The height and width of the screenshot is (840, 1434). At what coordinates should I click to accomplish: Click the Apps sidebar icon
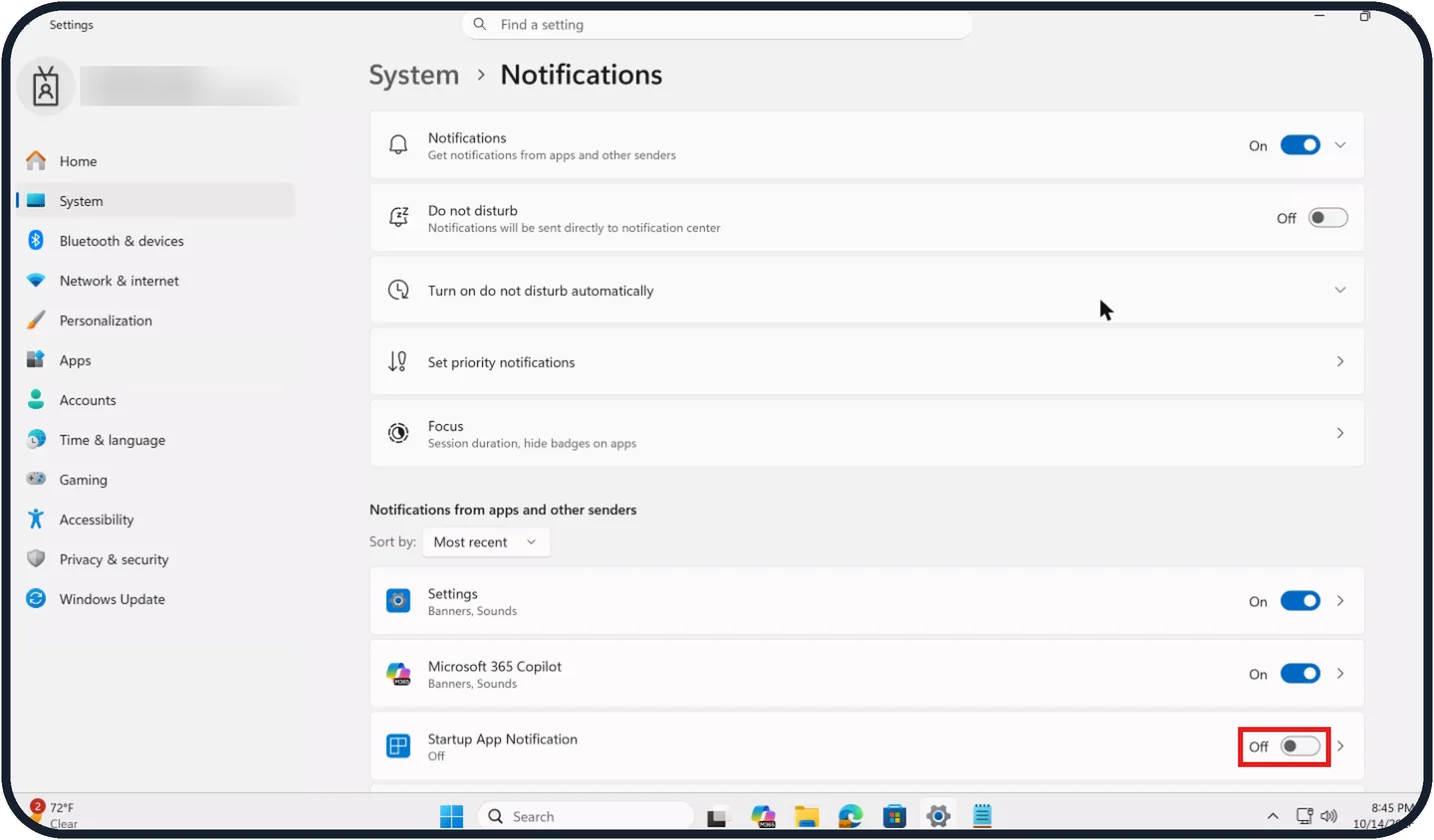[x=36, y=360]
